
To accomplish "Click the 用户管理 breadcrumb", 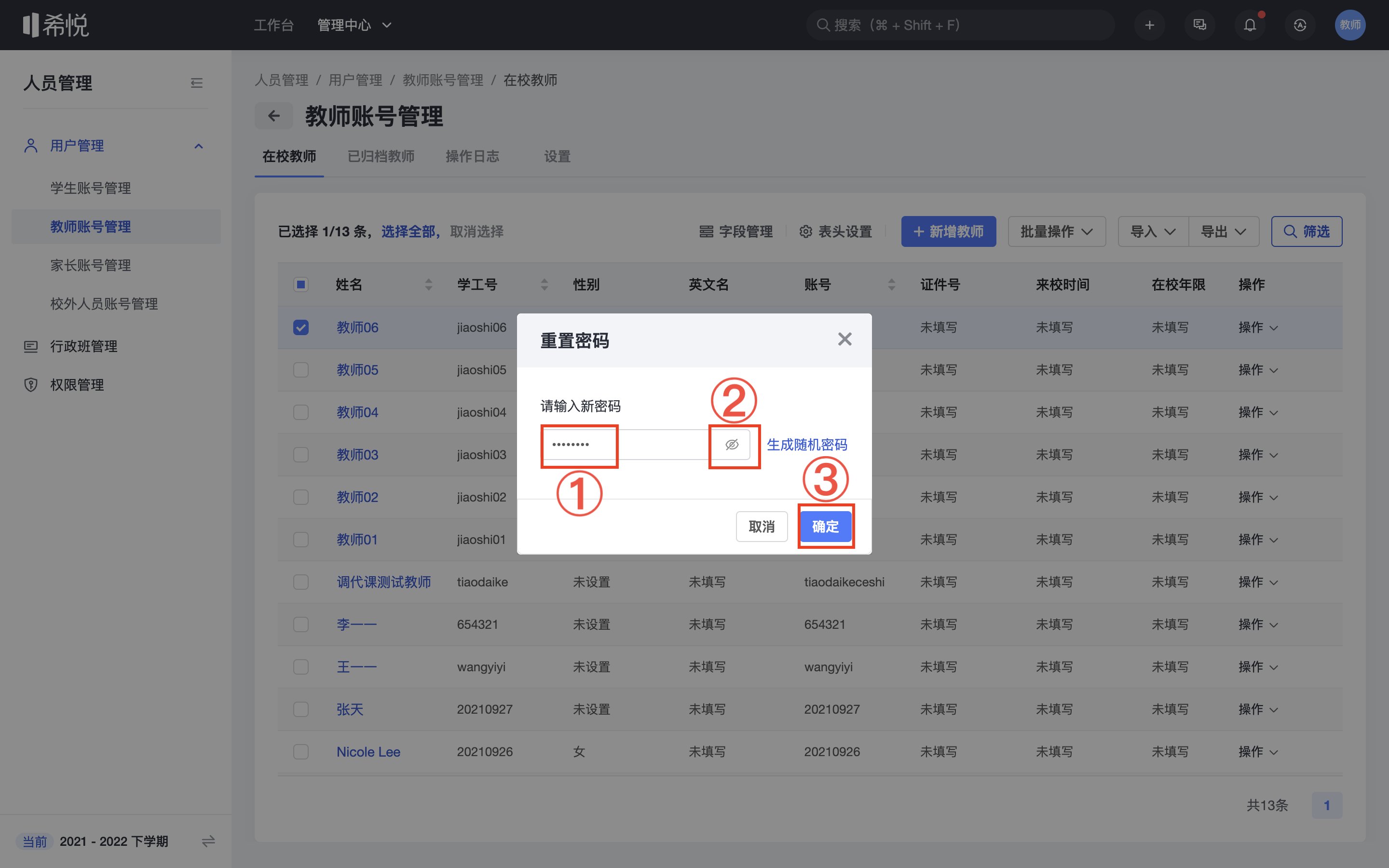I will click(355, 80).
